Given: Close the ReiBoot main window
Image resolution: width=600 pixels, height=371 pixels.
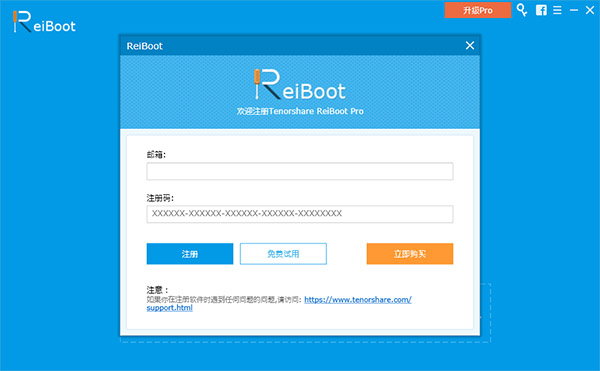Looking at the screenshot, I should tap(590, 10).
